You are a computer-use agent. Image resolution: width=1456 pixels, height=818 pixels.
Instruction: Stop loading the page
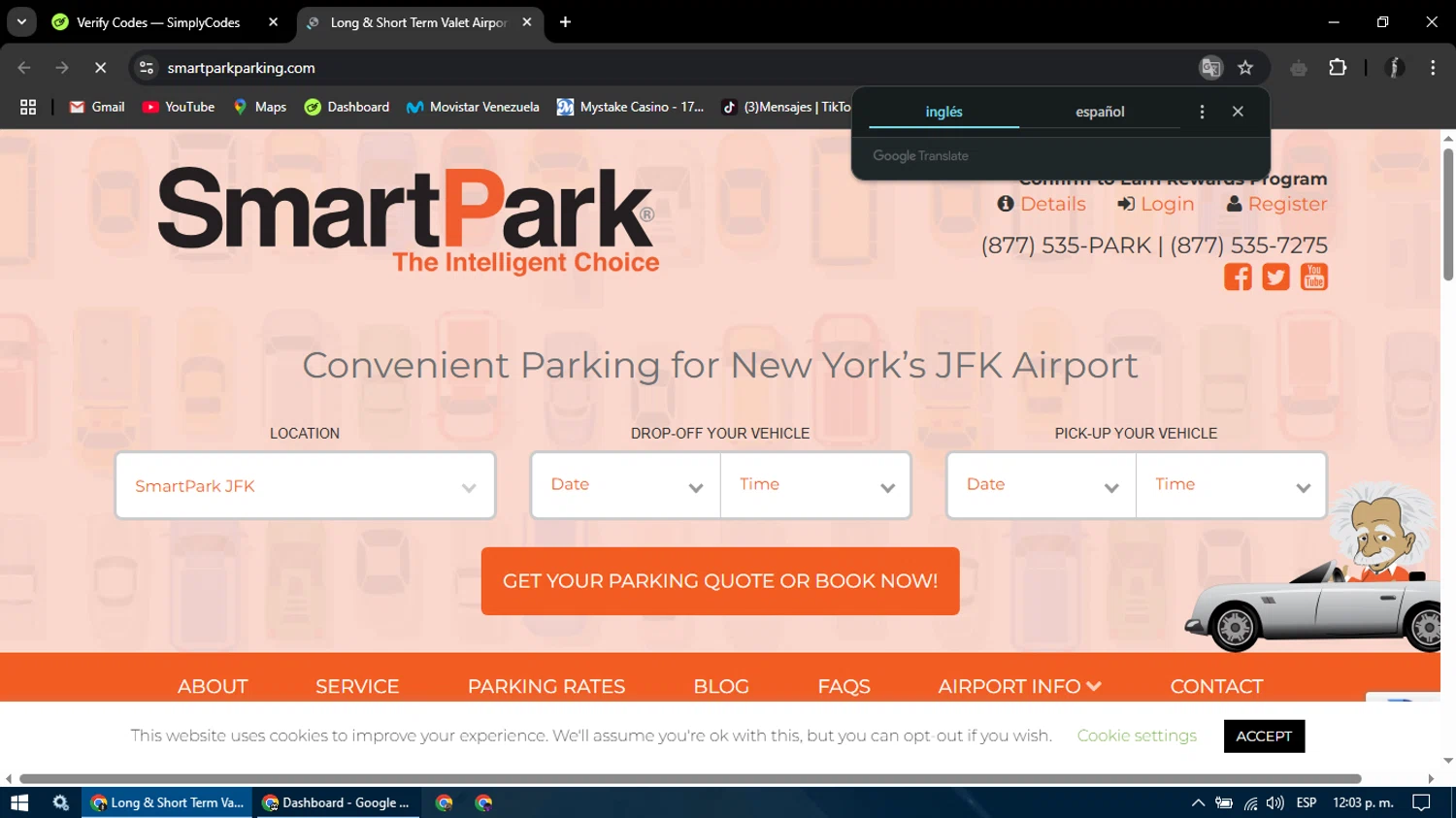[100, 68]
